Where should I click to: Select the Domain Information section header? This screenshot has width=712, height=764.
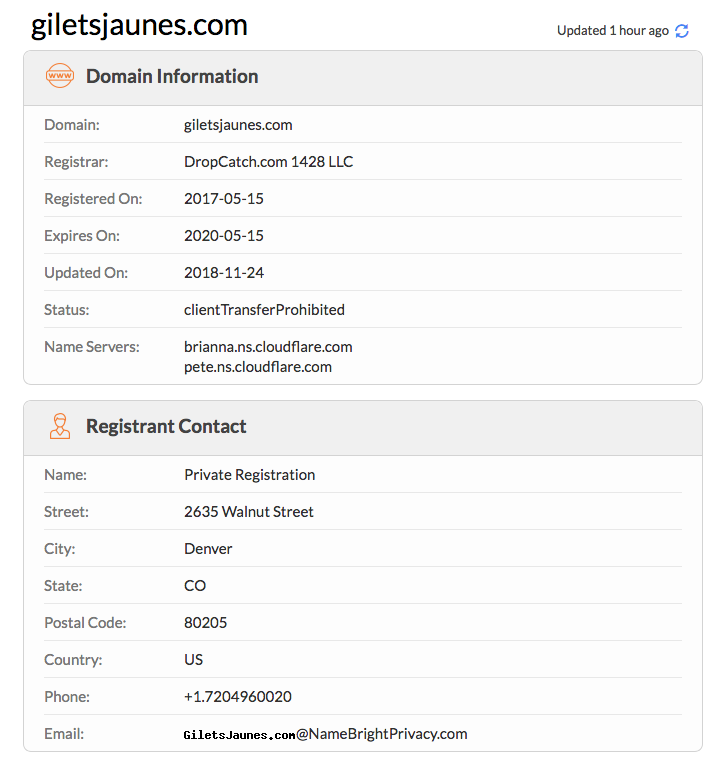[172, 77]
